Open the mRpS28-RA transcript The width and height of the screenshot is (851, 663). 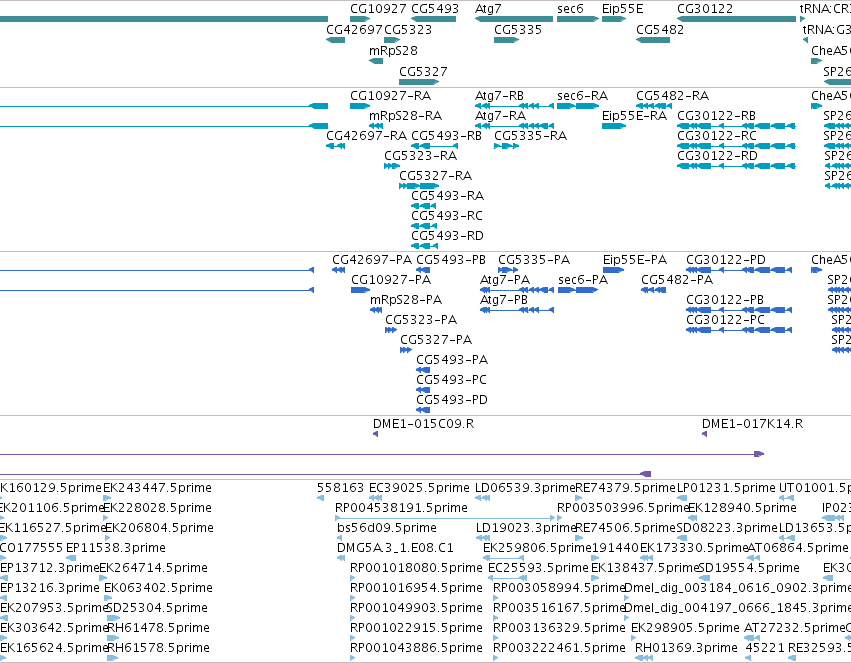[376, 126]
